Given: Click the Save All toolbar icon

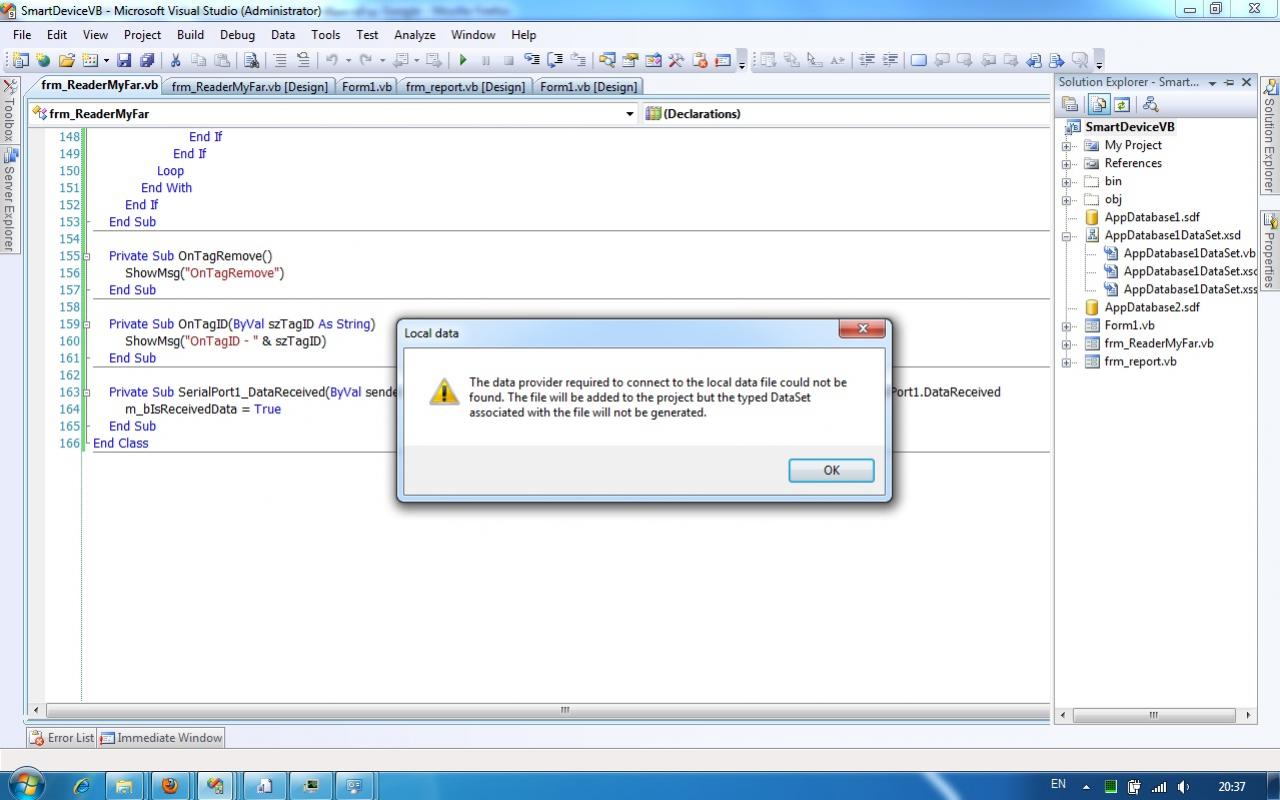Looking at the screenshot, I should tap(147, 60).
